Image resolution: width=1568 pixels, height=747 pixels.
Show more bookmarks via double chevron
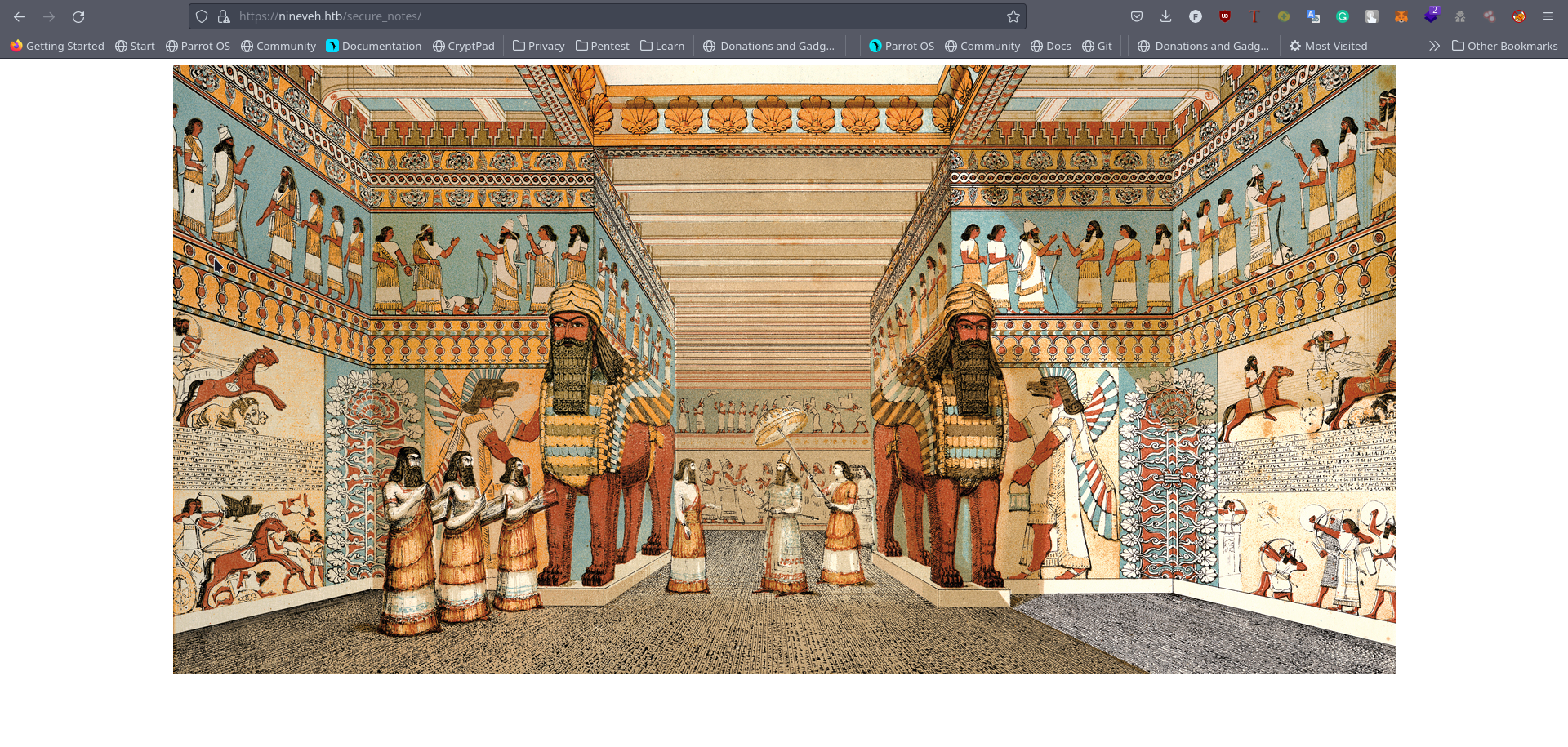[1434, 46]
